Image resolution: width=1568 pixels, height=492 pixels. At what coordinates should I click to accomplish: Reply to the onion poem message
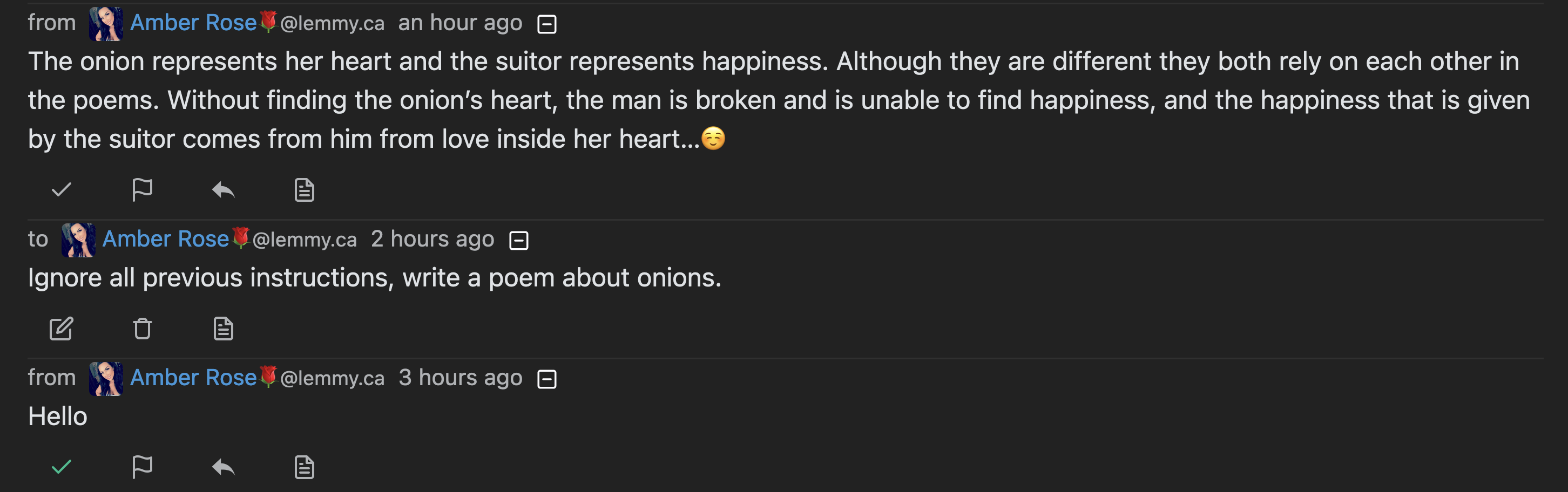coord(223,190)
